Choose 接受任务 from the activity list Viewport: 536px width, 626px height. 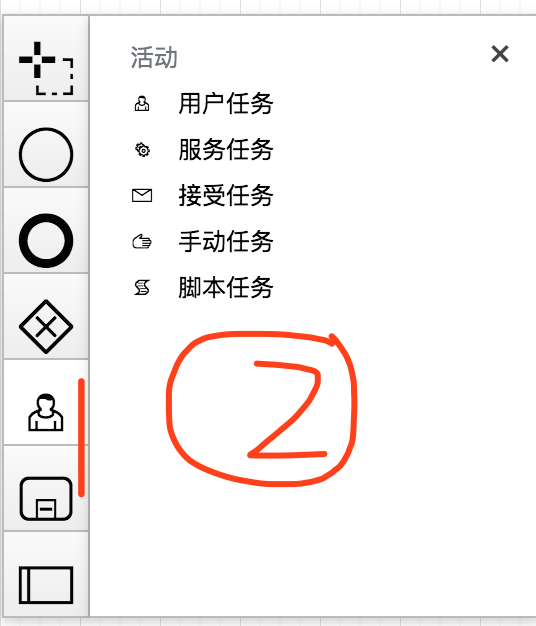(225, 196)
